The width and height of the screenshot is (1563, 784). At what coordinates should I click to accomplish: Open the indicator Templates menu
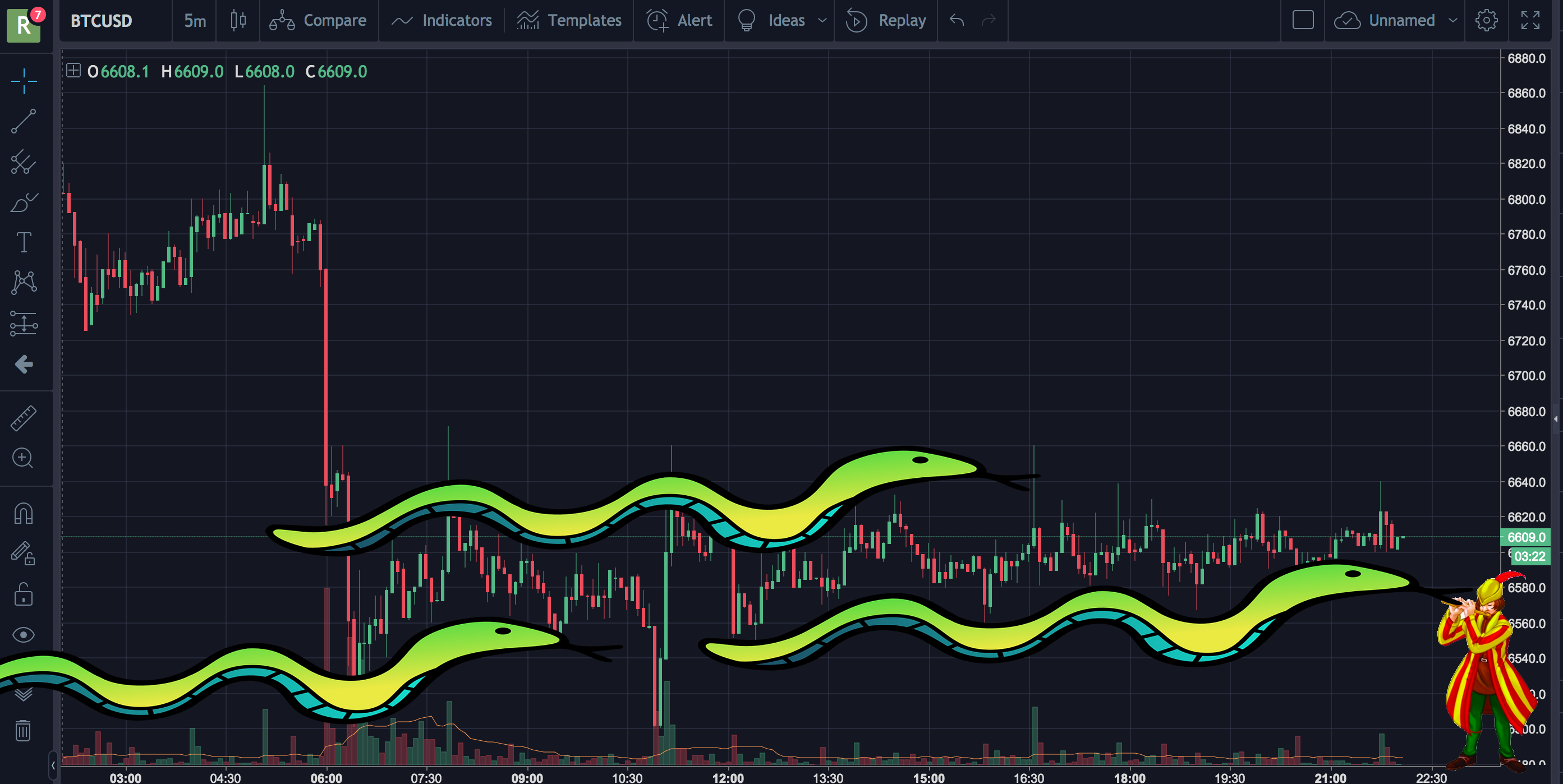coord(569,21)
